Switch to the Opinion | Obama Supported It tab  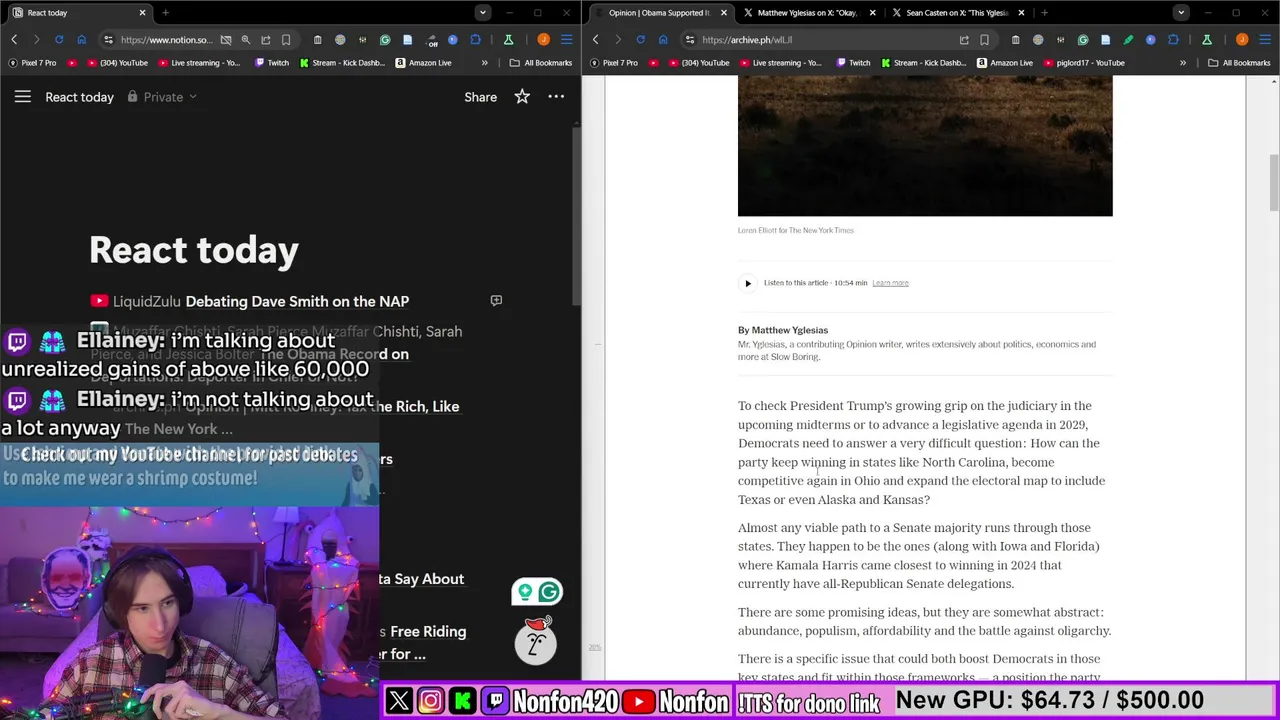(660, 13)
